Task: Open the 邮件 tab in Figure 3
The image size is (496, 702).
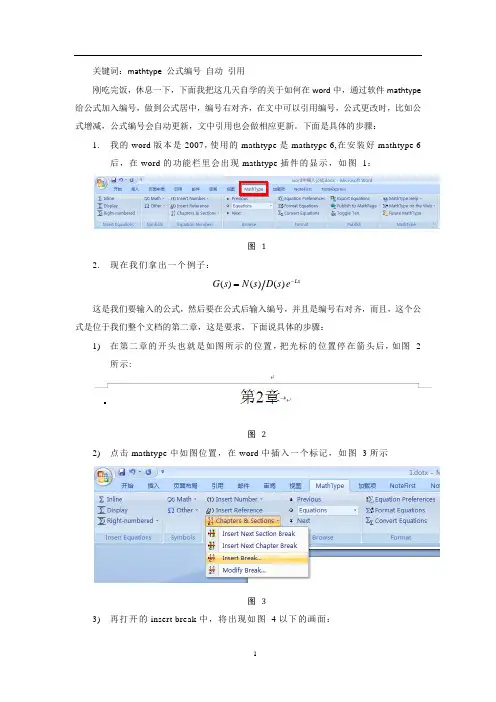Action: (x=243, y=486)
